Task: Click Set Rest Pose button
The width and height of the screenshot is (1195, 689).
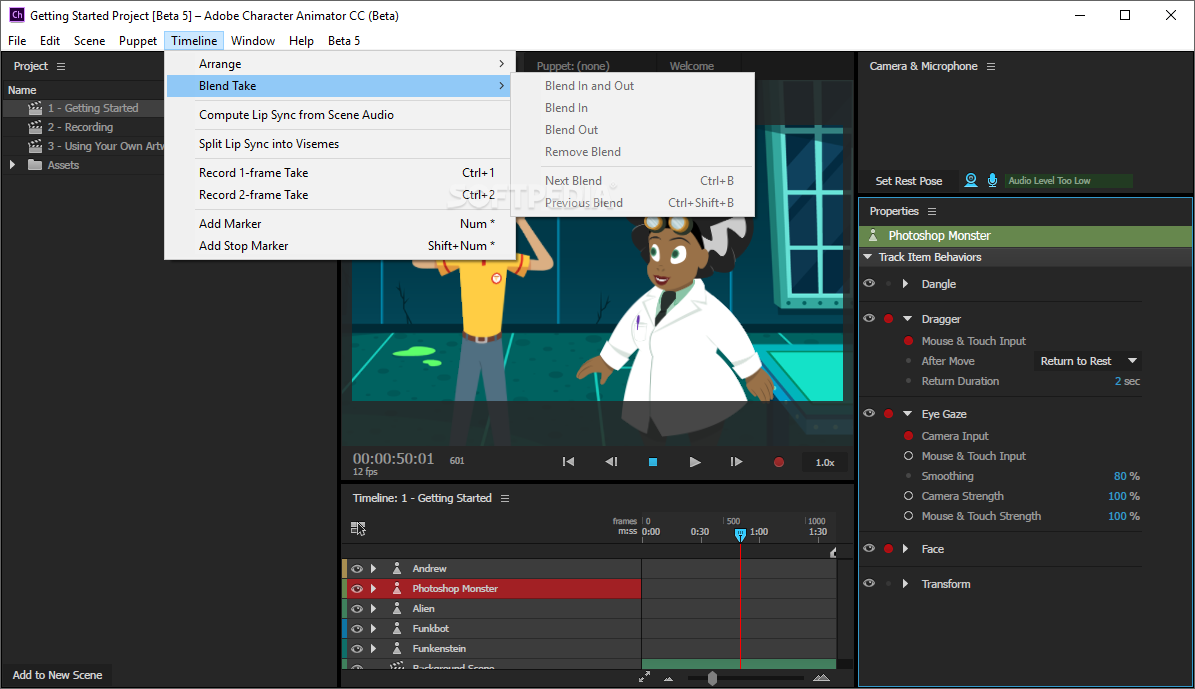Action: [908, 181]
